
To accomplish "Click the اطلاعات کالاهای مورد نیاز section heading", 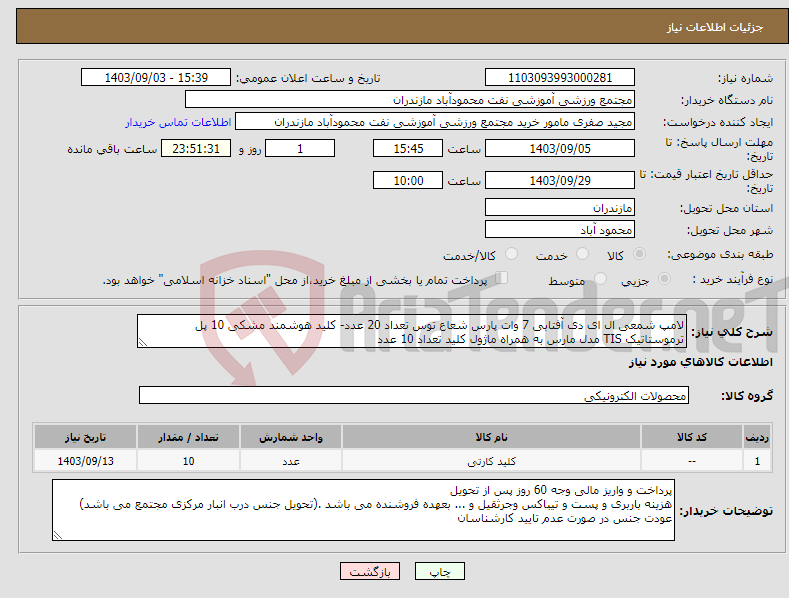I will pyautogui.click(x=700, y=362).
